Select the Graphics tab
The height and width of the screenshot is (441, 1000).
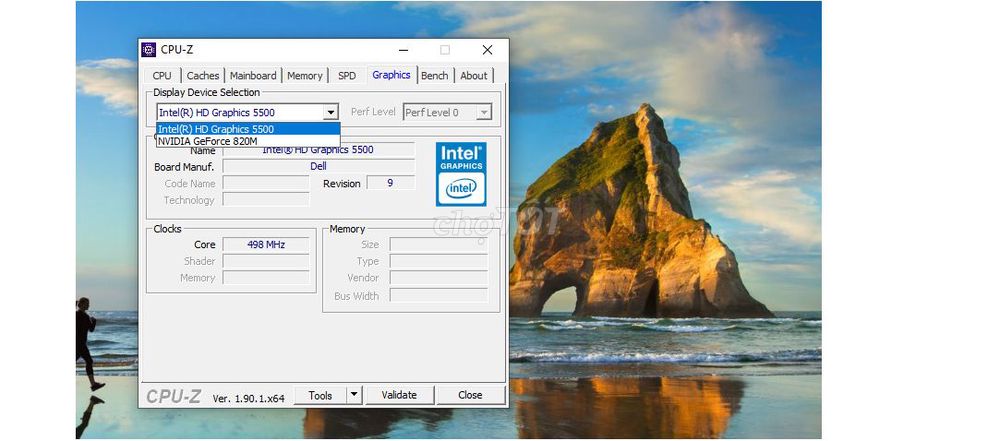tap(391, 75)
